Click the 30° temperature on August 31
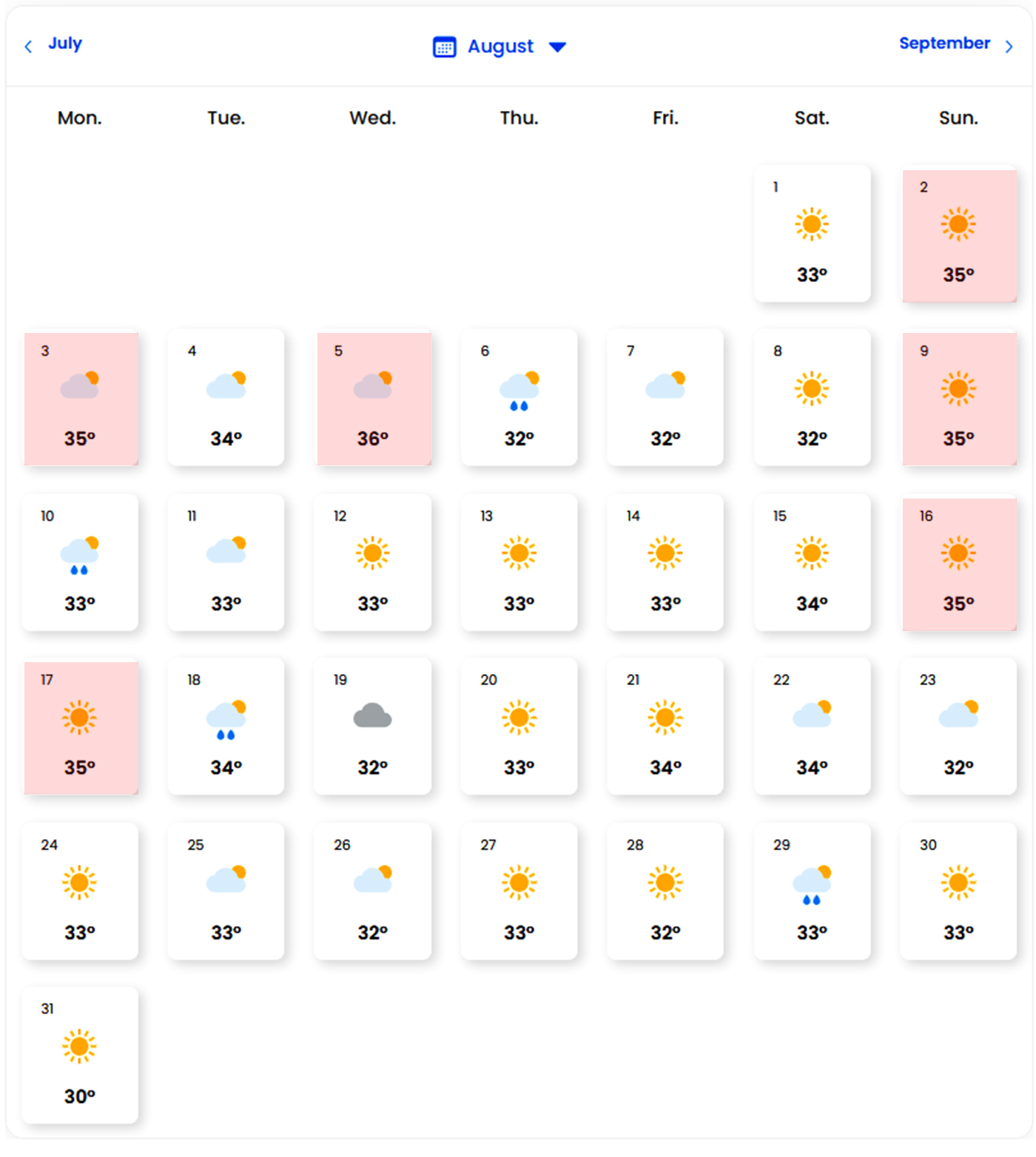The height and width of the screenshot is (1157, 1036). [x=80, y=1096]
